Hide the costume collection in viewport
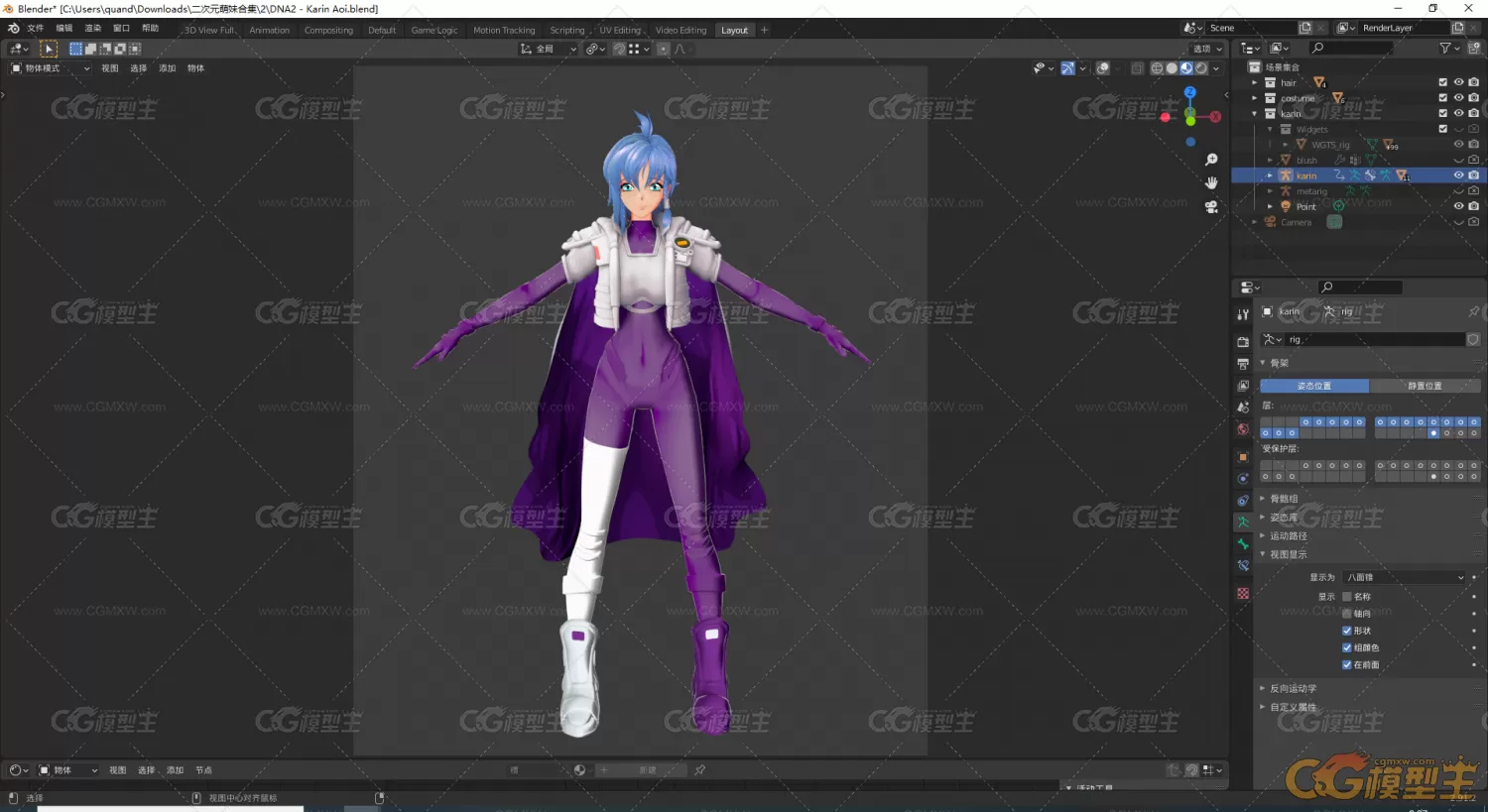This screenshot has height=812, width=1488. pos(1458,98)
